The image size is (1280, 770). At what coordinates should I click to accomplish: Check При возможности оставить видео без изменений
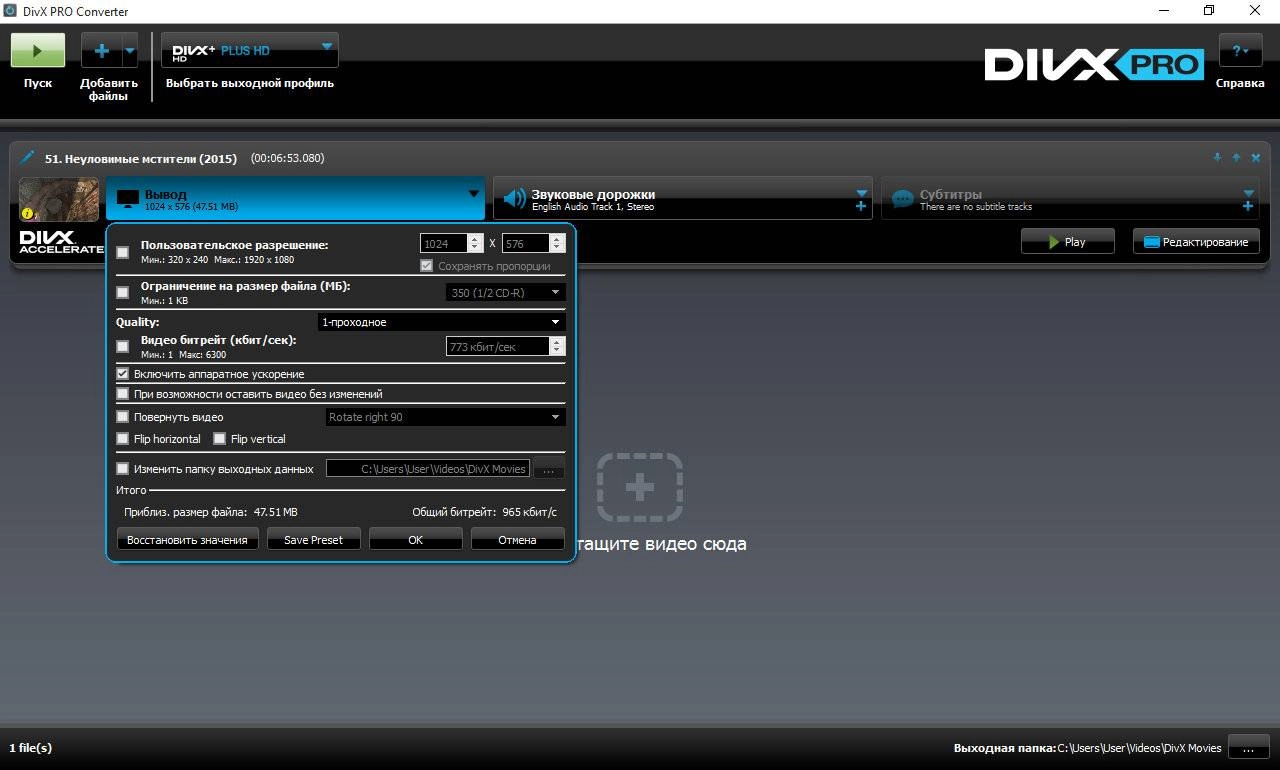point(123,394)
